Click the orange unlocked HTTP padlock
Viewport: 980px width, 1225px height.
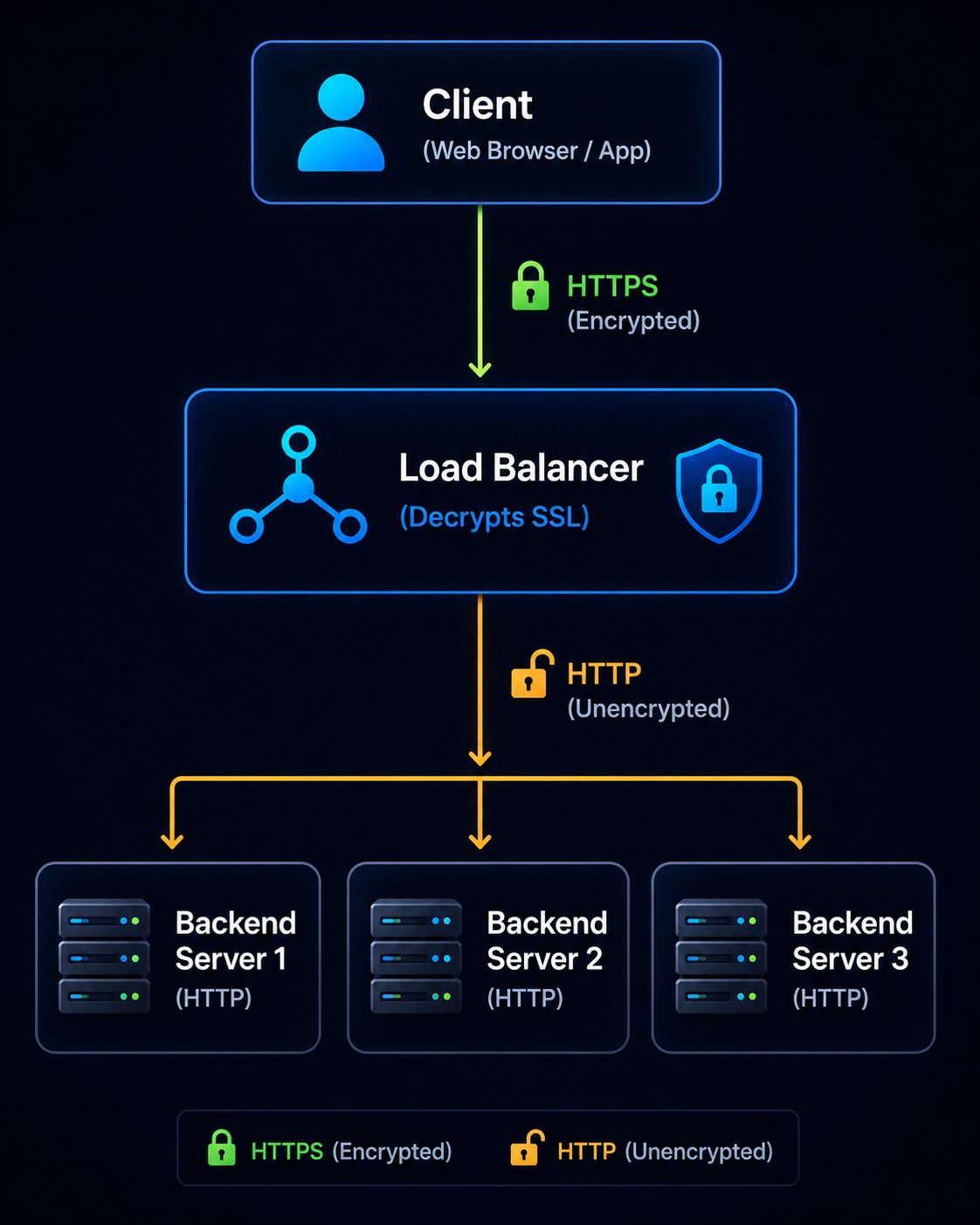(532, 674)
